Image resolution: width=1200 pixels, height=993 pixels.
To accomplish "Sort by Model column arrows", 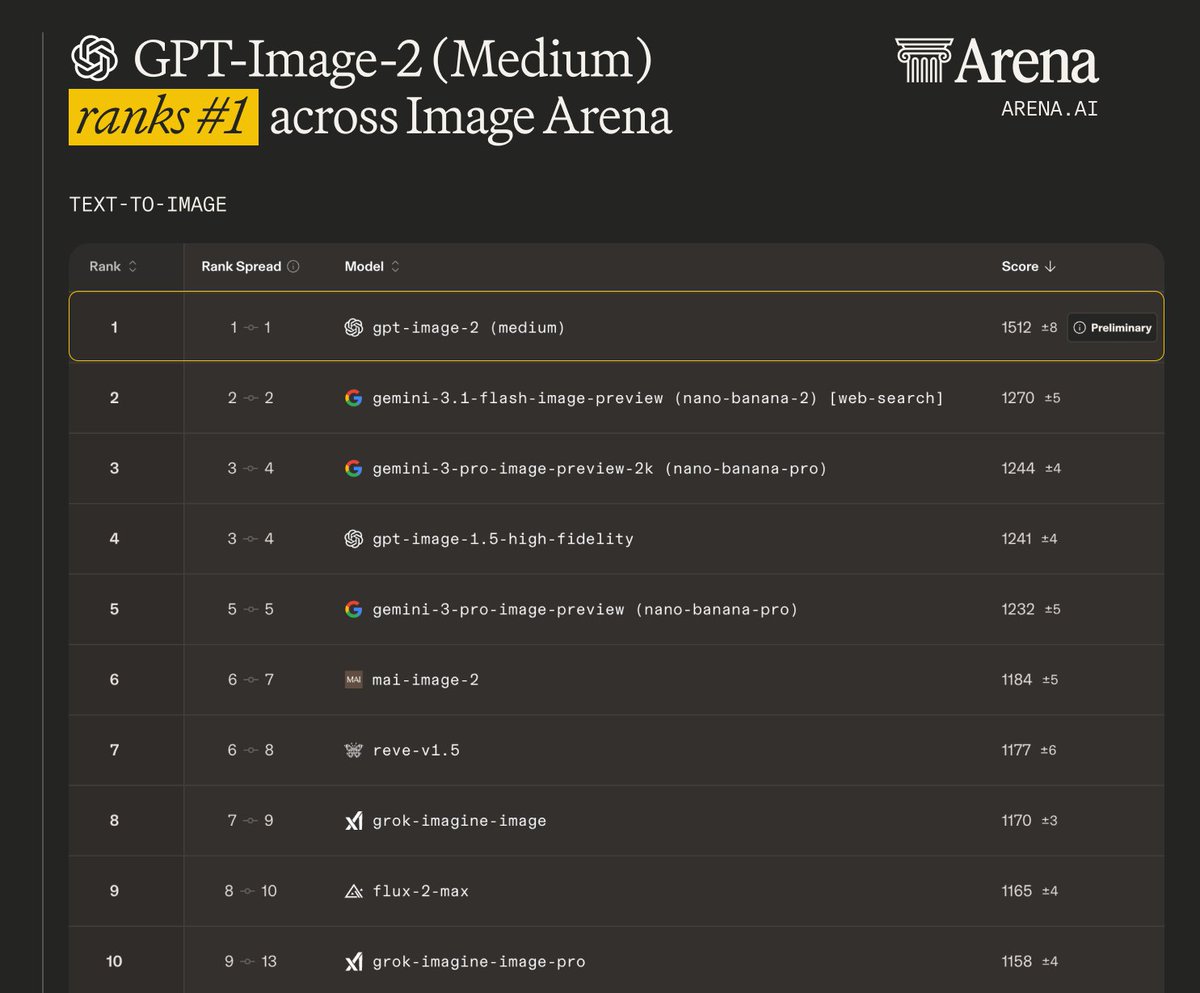I will [395, 267].
